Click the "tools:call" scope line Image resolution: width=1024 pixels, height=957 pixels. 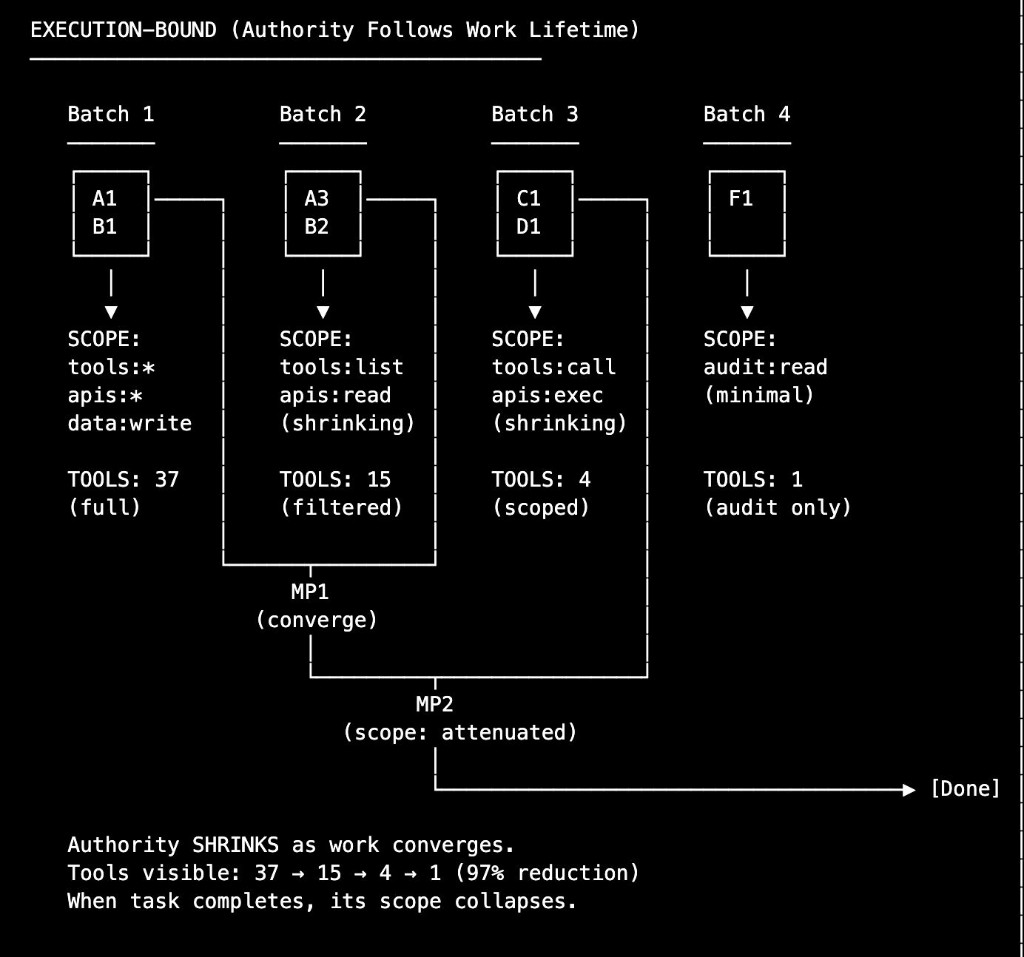click(x=554, y=367)
